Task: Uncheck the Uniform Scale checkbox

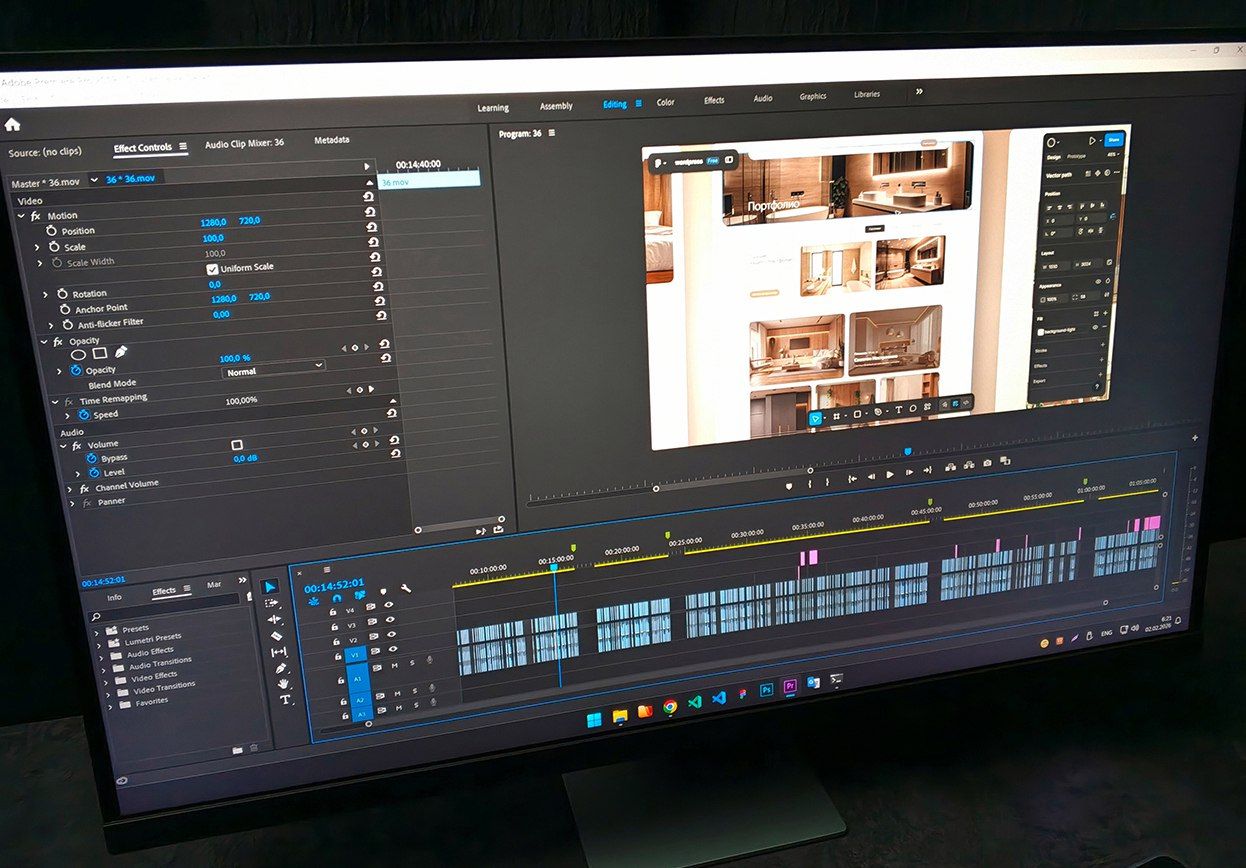Action: 212,269
